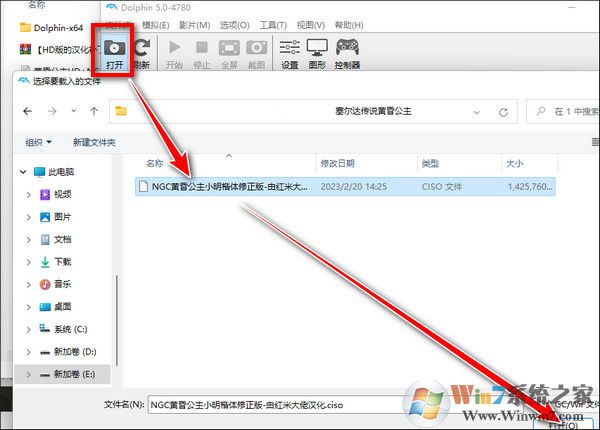Sort by the Date Modified (修改日期) column
The height and width of the screenshot is (430, 600).
(338, 164)
